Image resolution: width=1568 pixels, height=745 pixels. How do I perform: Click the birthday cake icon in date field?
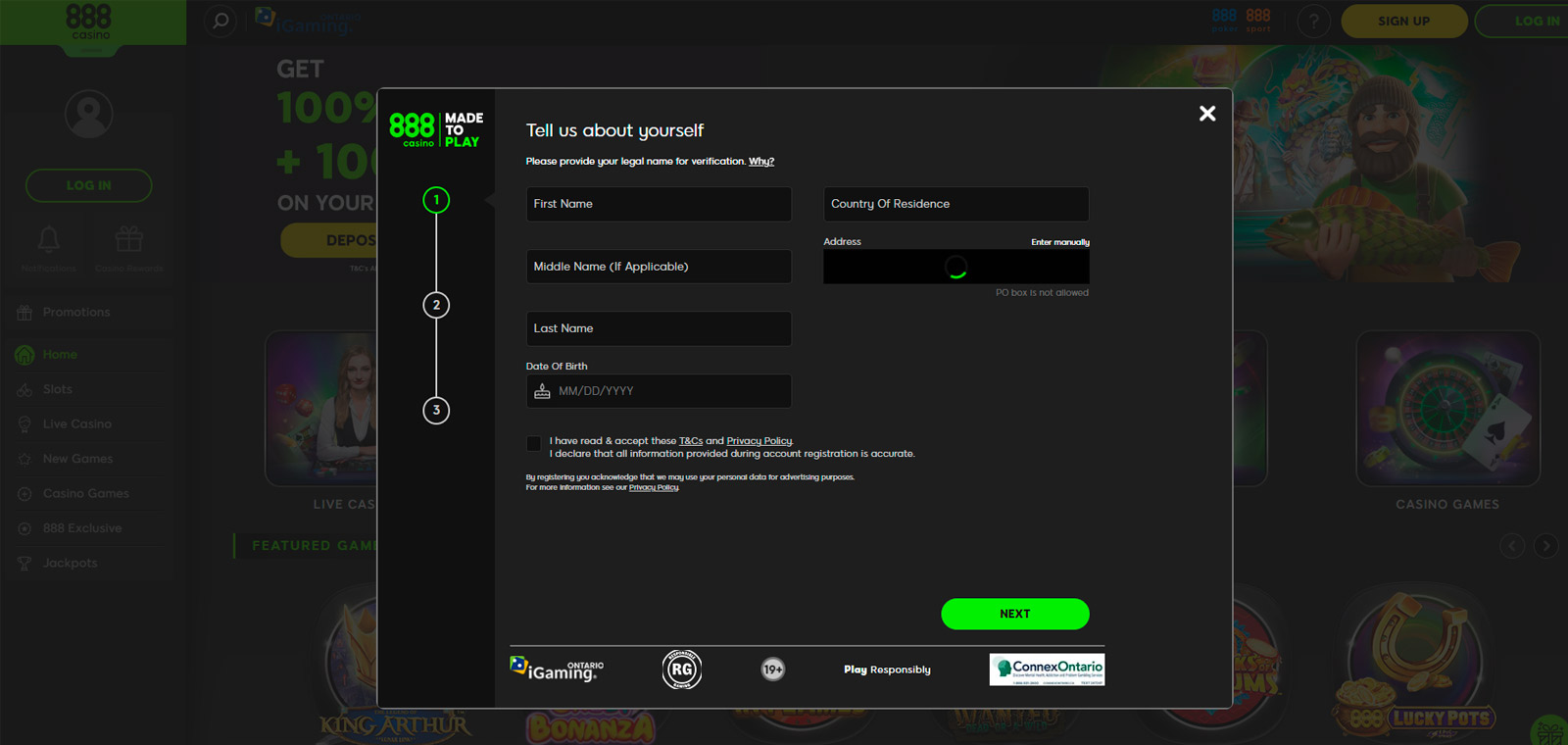click(x=542, y=391)
